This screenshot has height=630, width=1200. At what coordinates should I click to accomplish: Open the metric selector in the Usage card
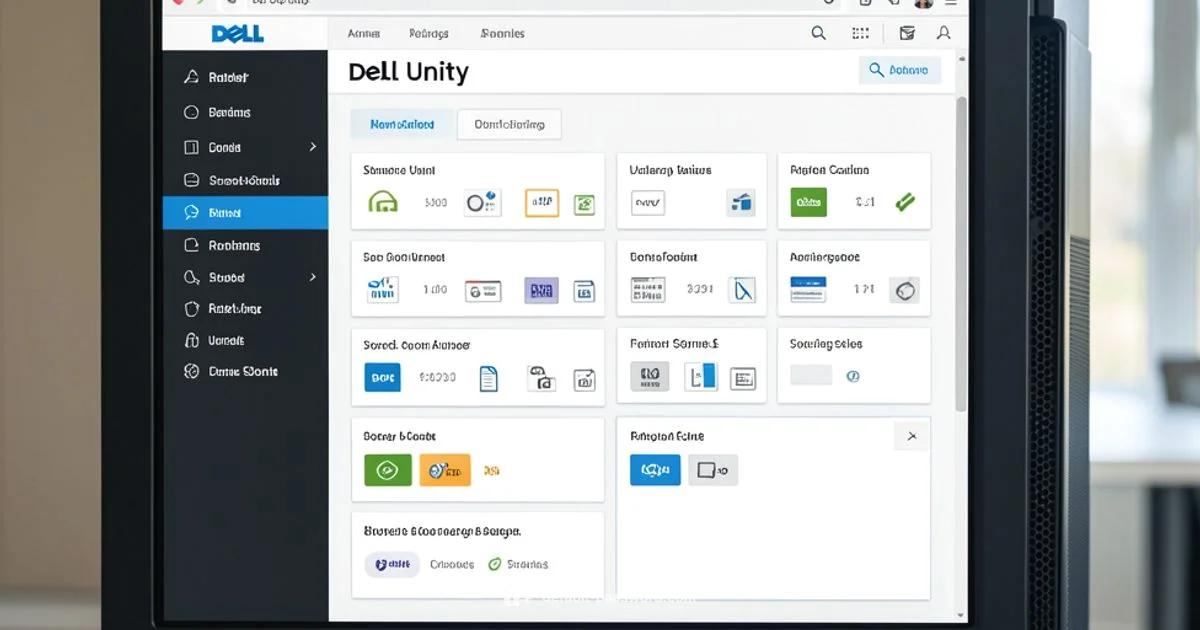click(x=646, y=202)
